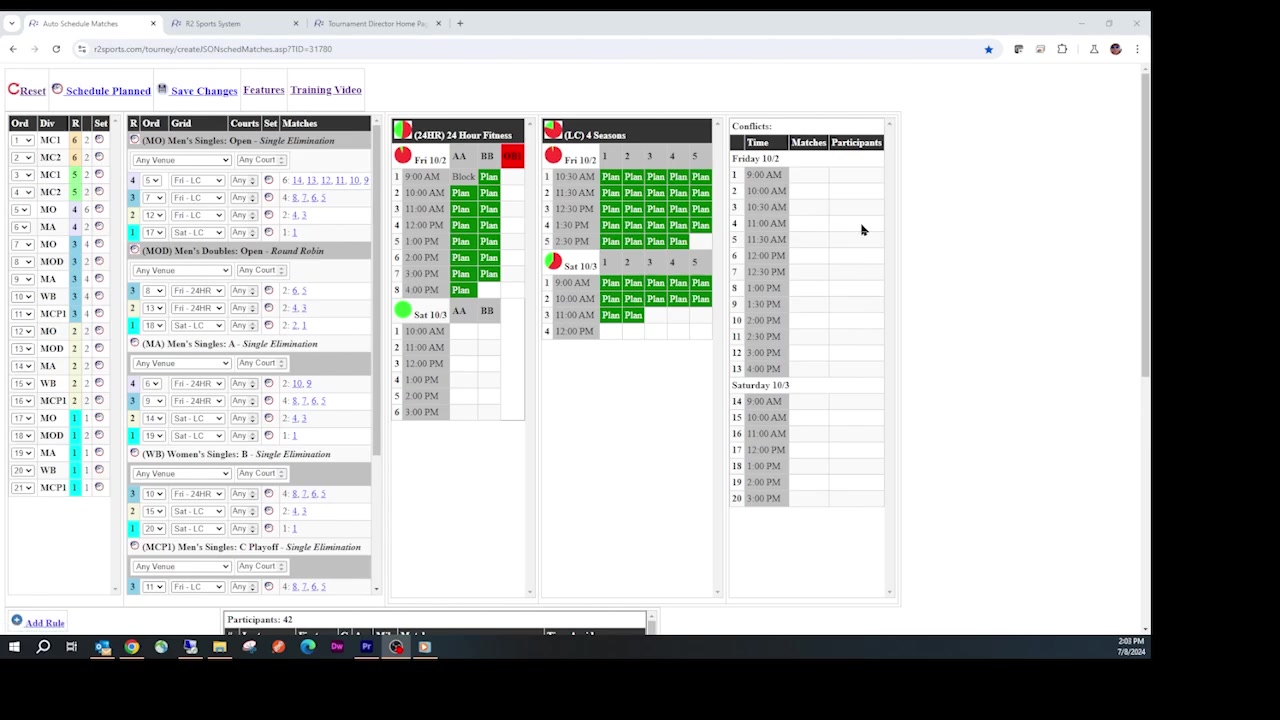Open Sat - LC grid dropdown in Ord 17 row
Image resolution: width=1280 pixels, height=720 pixels.
click(197, 232)
